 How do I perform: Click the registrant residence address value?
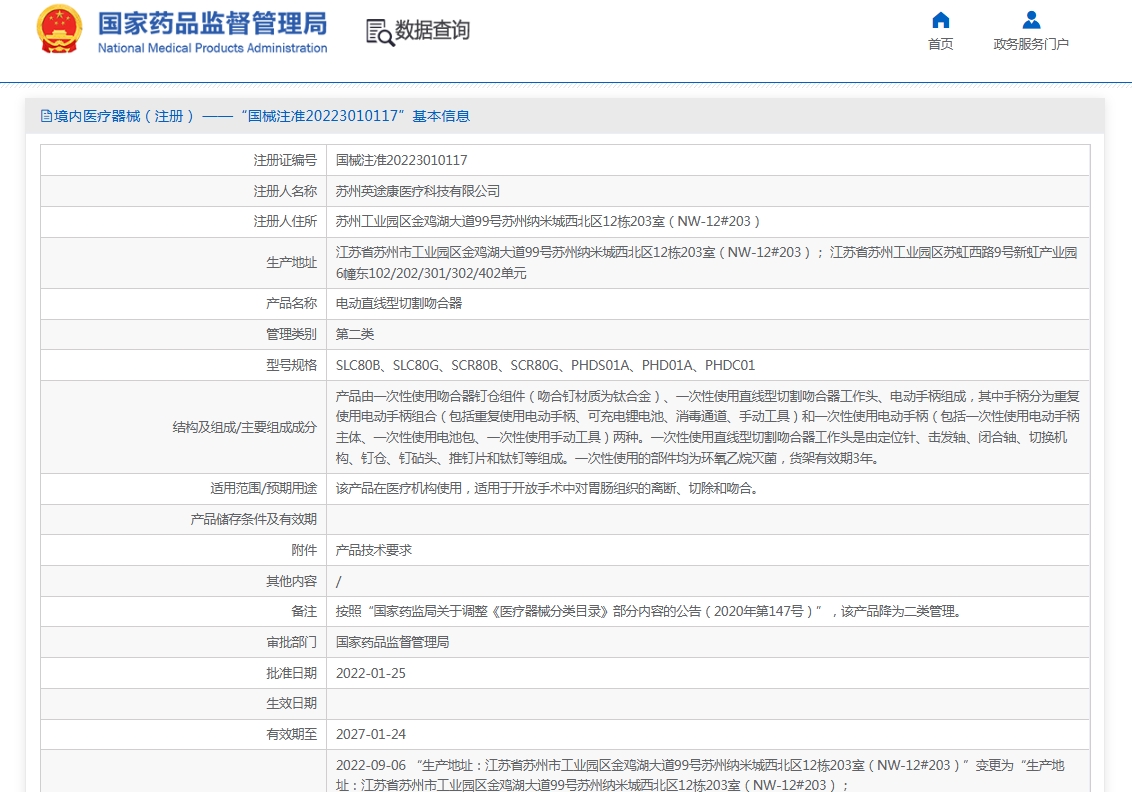click(548, 222)
